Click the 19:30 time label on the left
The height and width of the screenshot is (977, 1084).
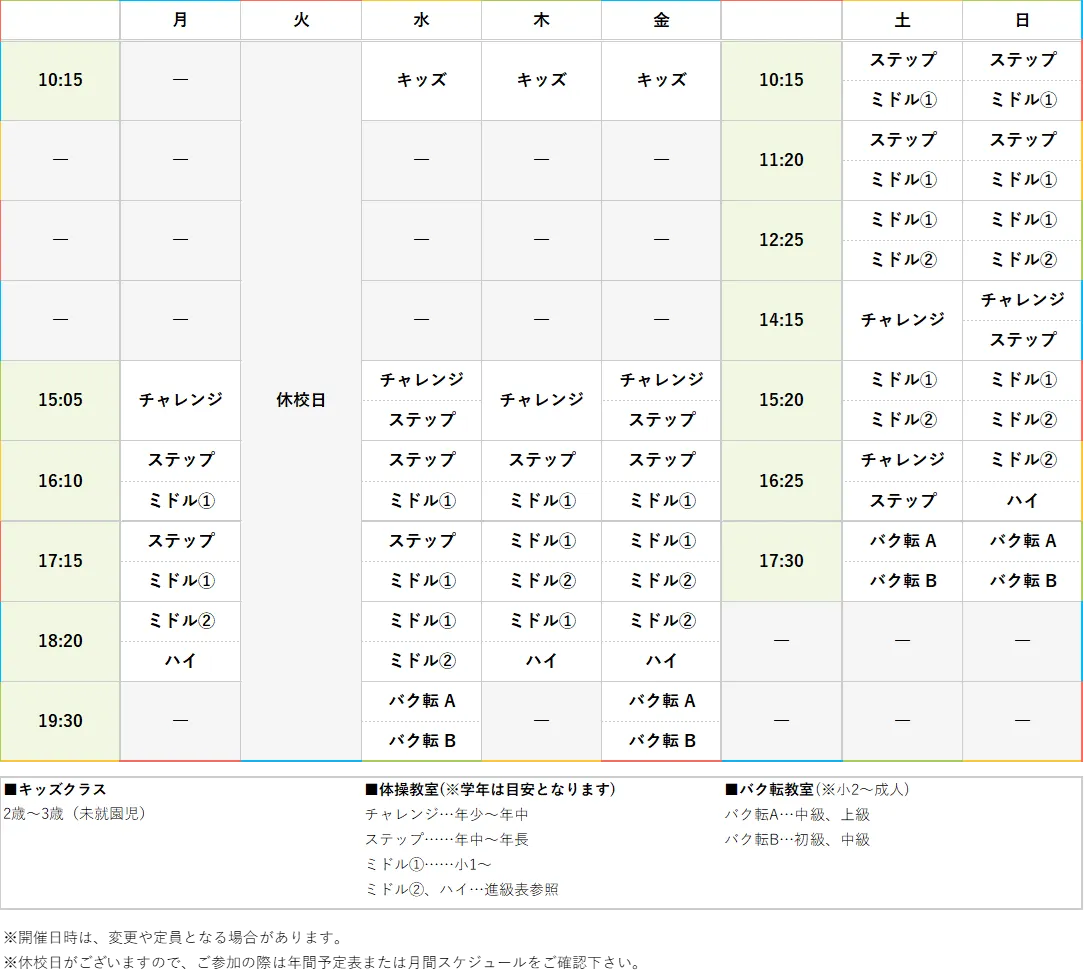59,720
